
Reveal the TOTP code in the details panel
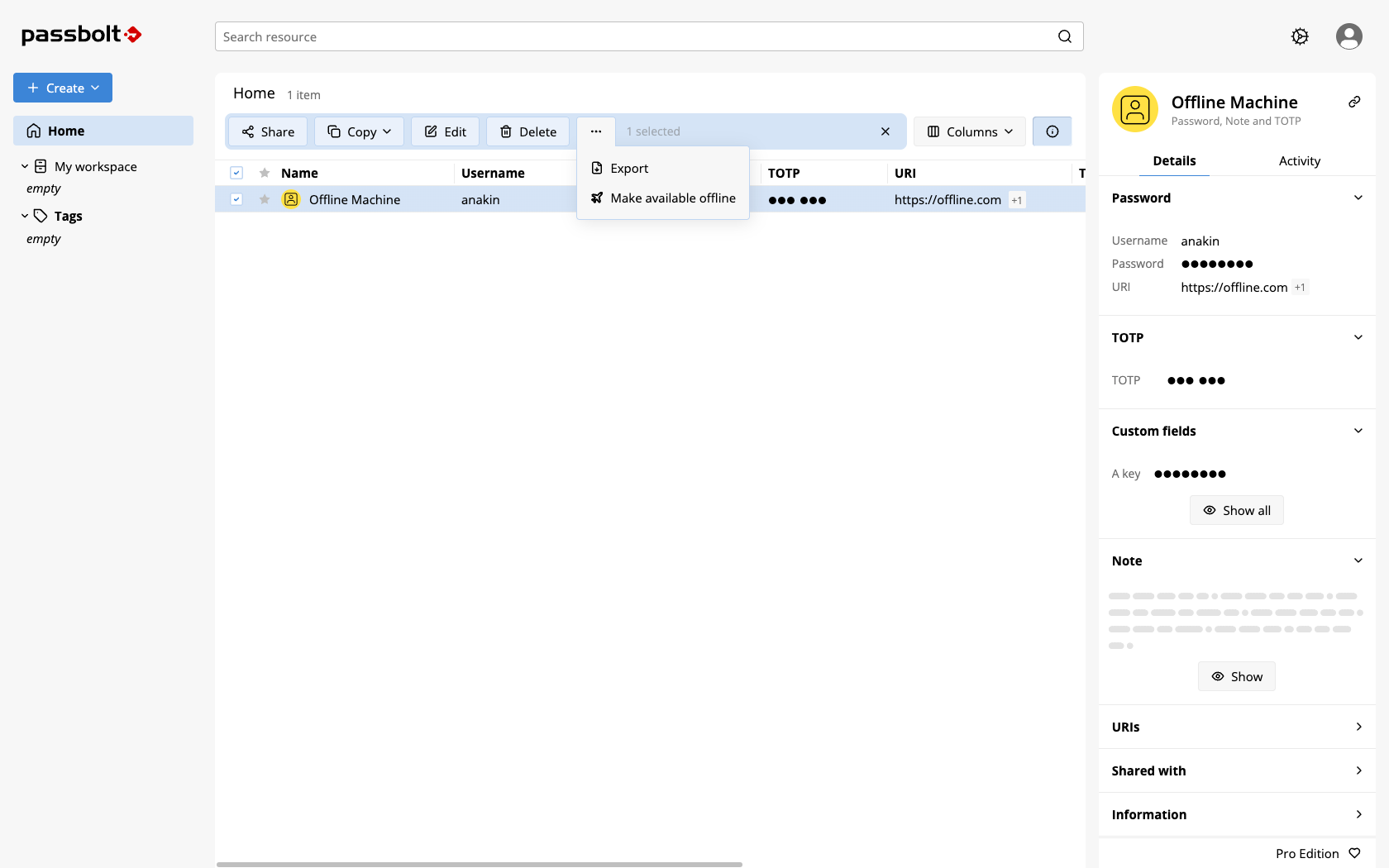(1196, 380)
